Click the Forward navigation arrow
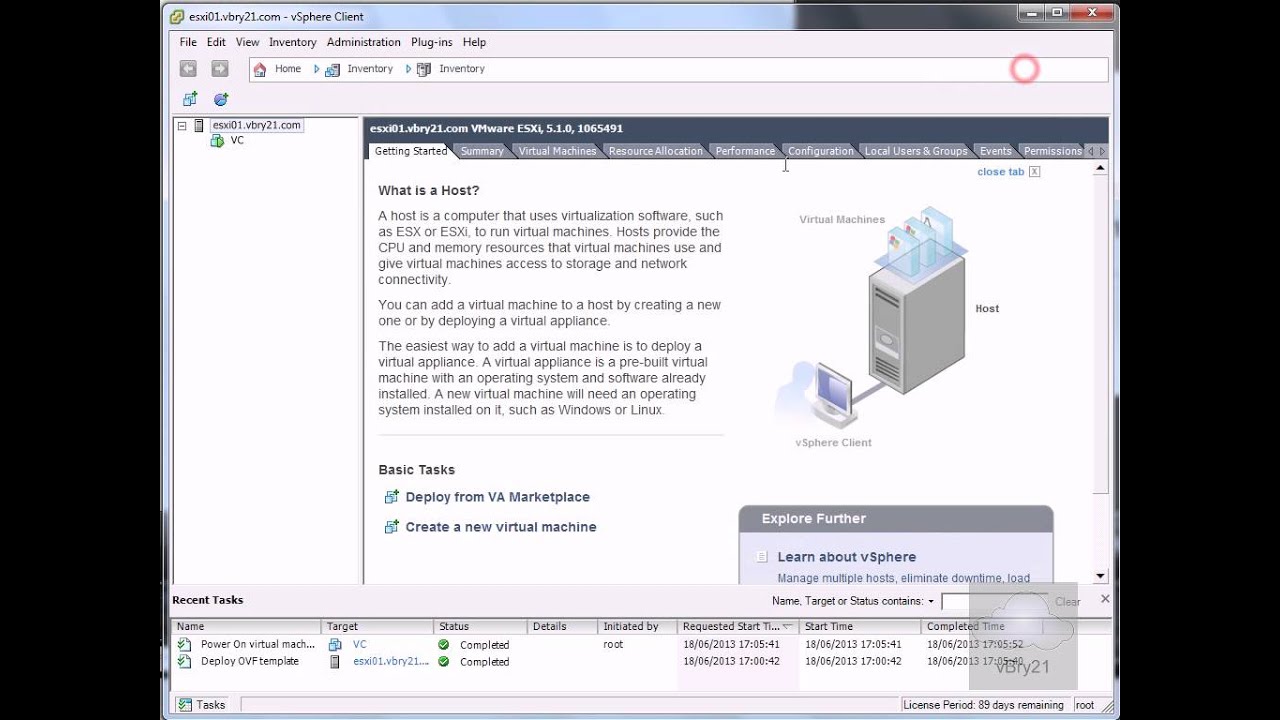The width and height of the screenshot is (1280, 720). coord(220,69)
